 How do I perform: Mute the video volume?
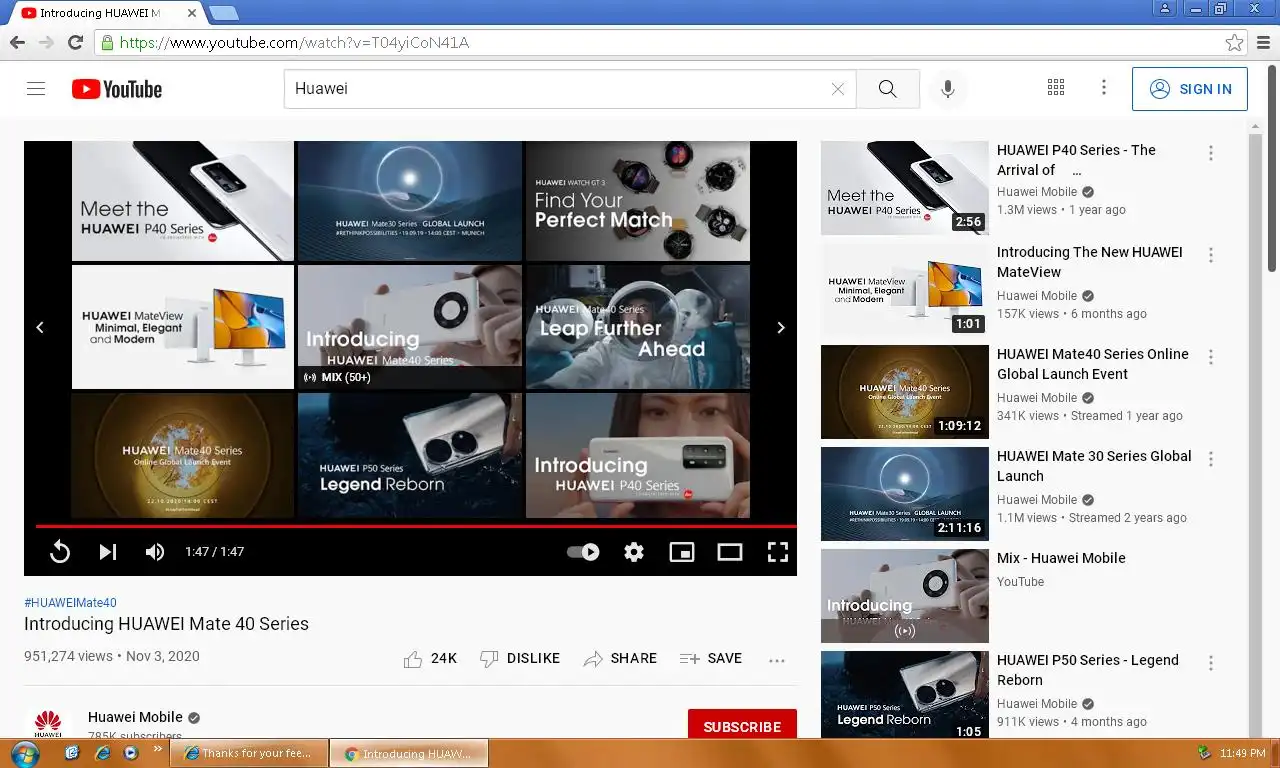155,552
